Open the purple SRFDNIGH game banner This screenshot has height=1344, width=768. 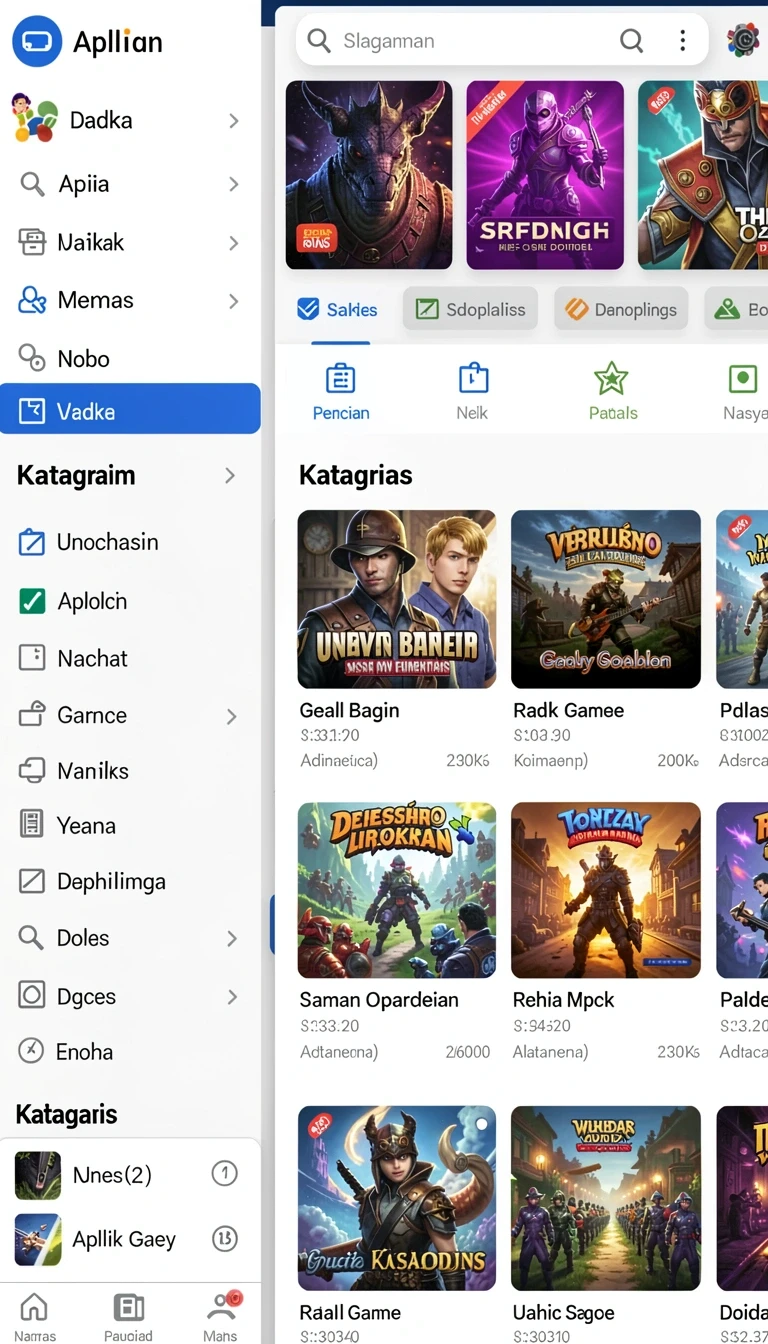point(545,175)
